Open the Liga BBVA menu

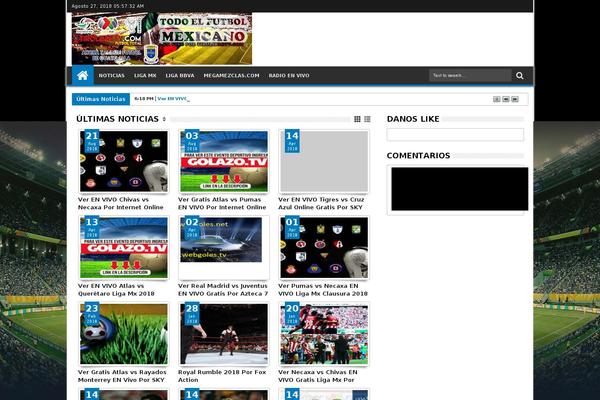[180, 75]
